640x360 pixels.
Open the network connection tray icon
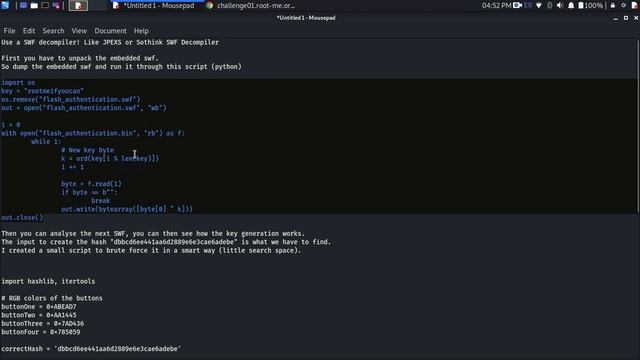539,5
